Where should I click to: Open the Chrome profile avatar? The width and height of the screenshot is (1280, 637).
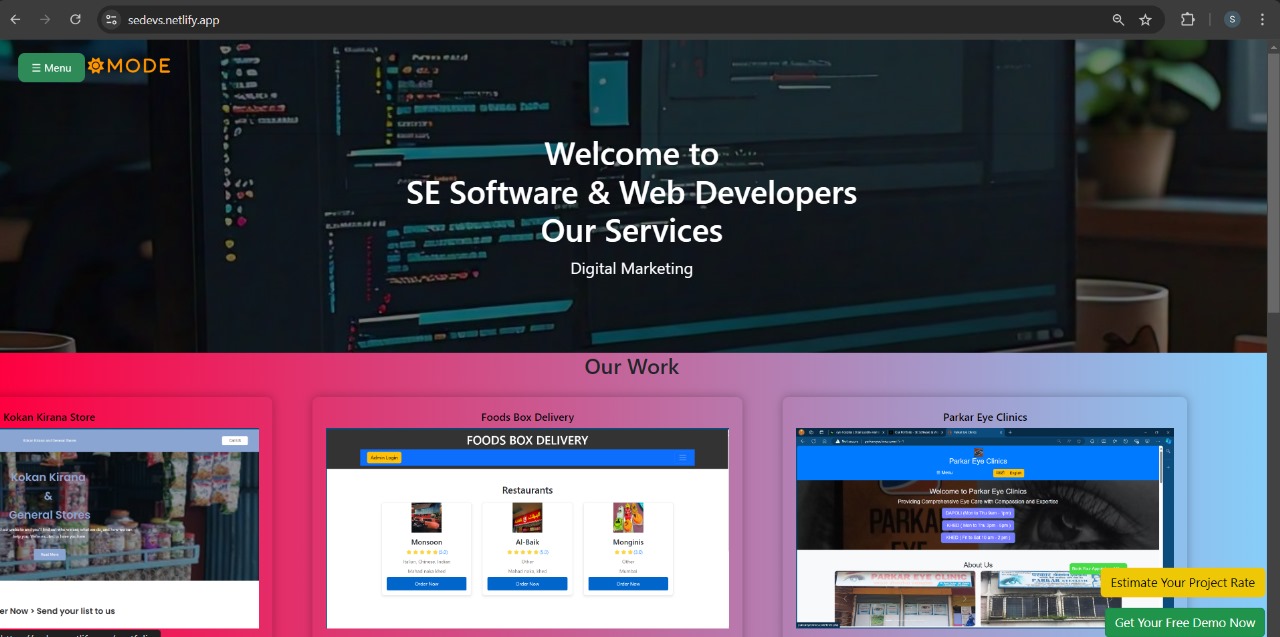[x=1232, y=19]
